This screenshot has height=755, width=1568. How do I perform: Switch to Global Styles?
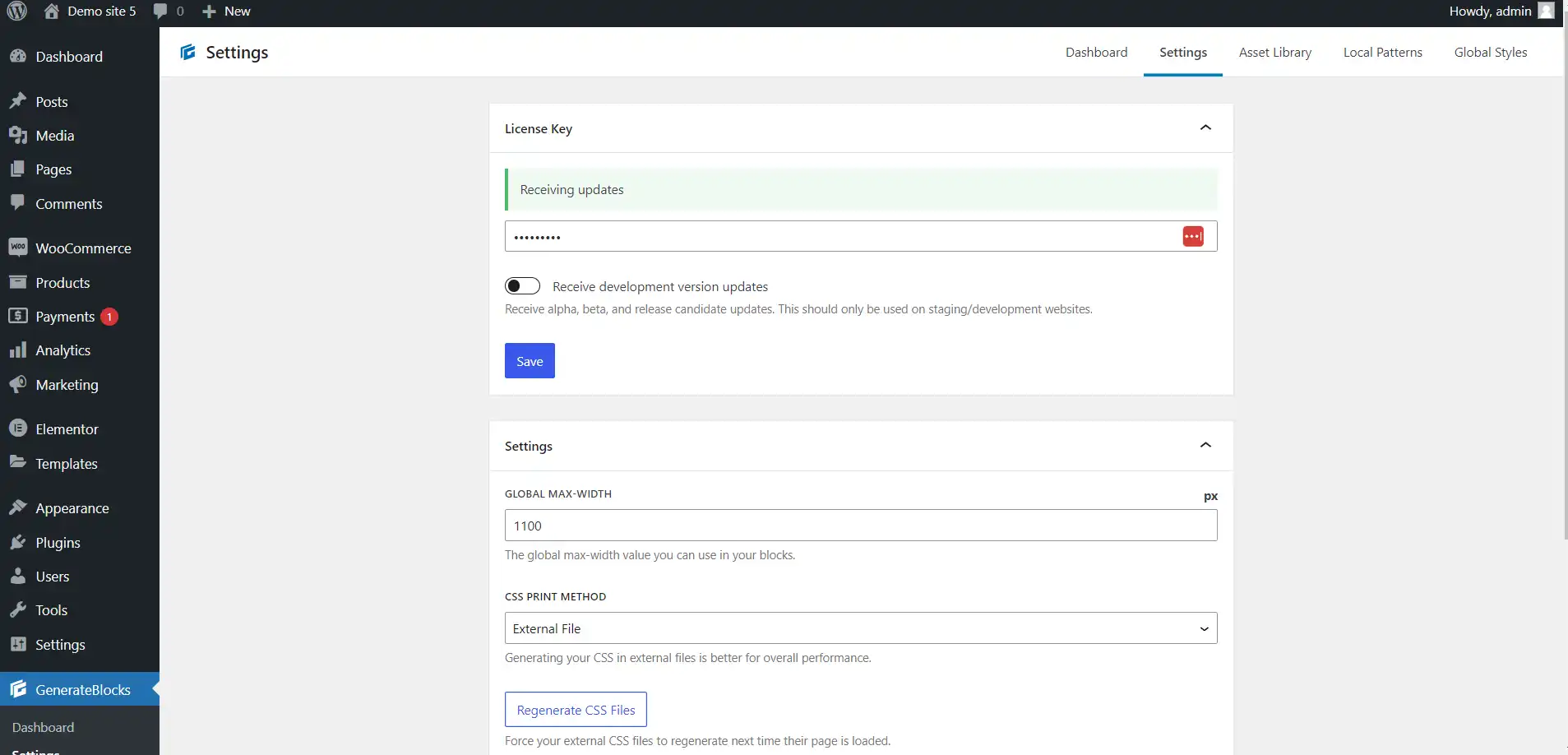(1490, 52)
